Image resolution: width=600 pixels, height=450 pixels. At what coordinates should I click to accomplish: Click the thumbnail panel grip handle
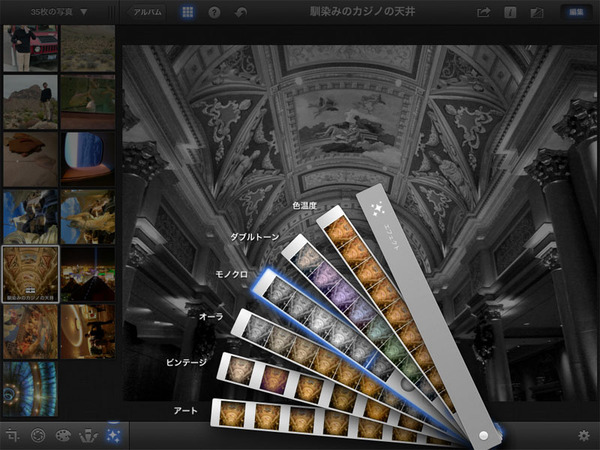point(112,12)
